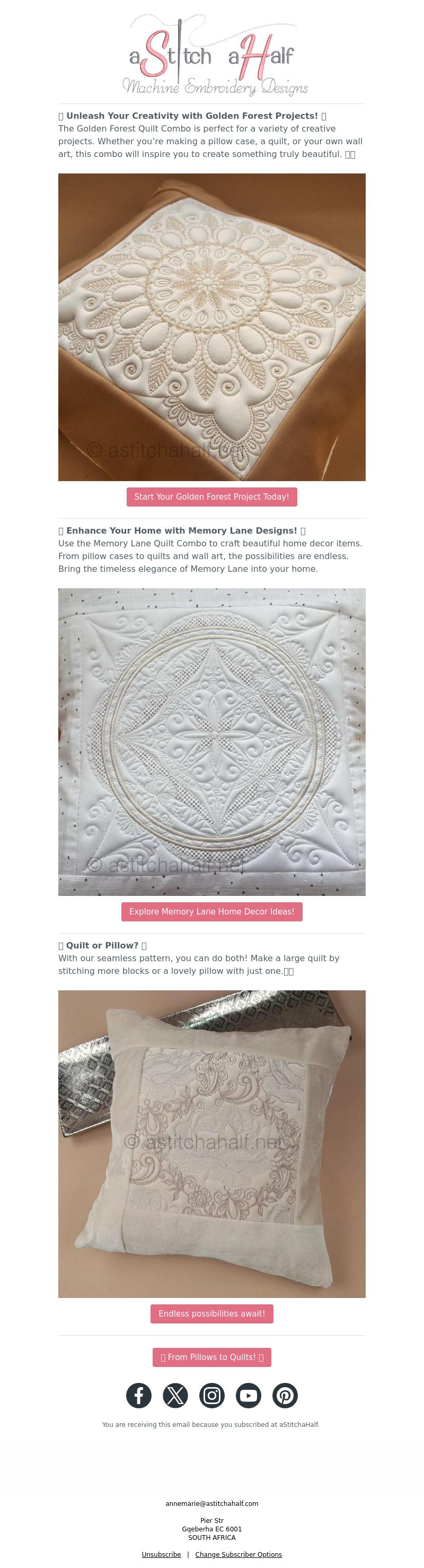Open the embroidered pillow photo
This screenshot has width=424, height=1568.
[211, 1144]
